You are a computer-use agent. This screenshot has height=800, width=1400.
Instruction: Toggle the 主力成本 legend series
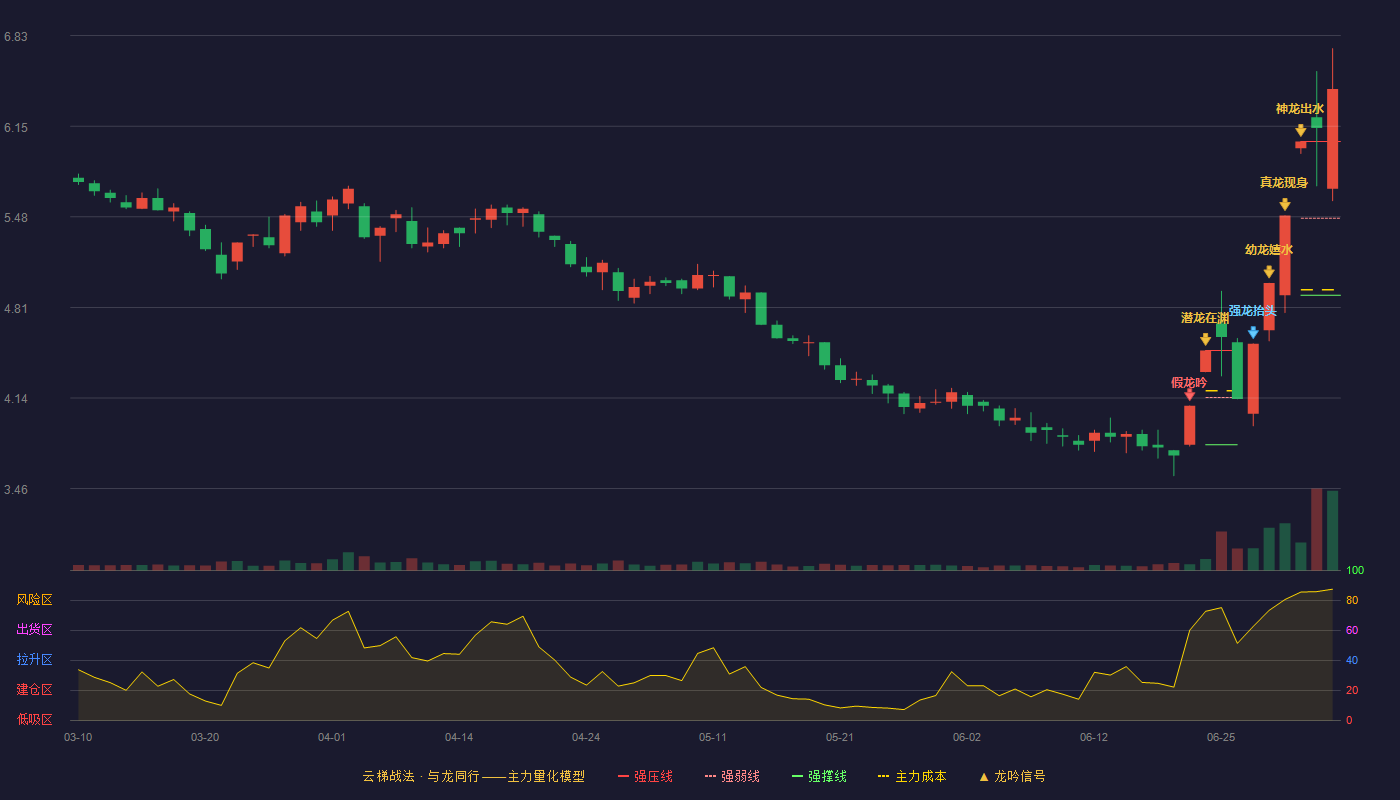pos(912,776)
